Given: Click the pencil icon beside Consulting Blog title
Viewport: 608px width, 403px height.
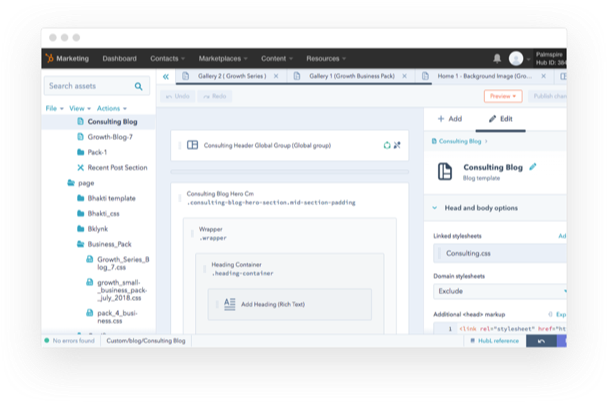Looking at the screenshot, I should [533, 166].
